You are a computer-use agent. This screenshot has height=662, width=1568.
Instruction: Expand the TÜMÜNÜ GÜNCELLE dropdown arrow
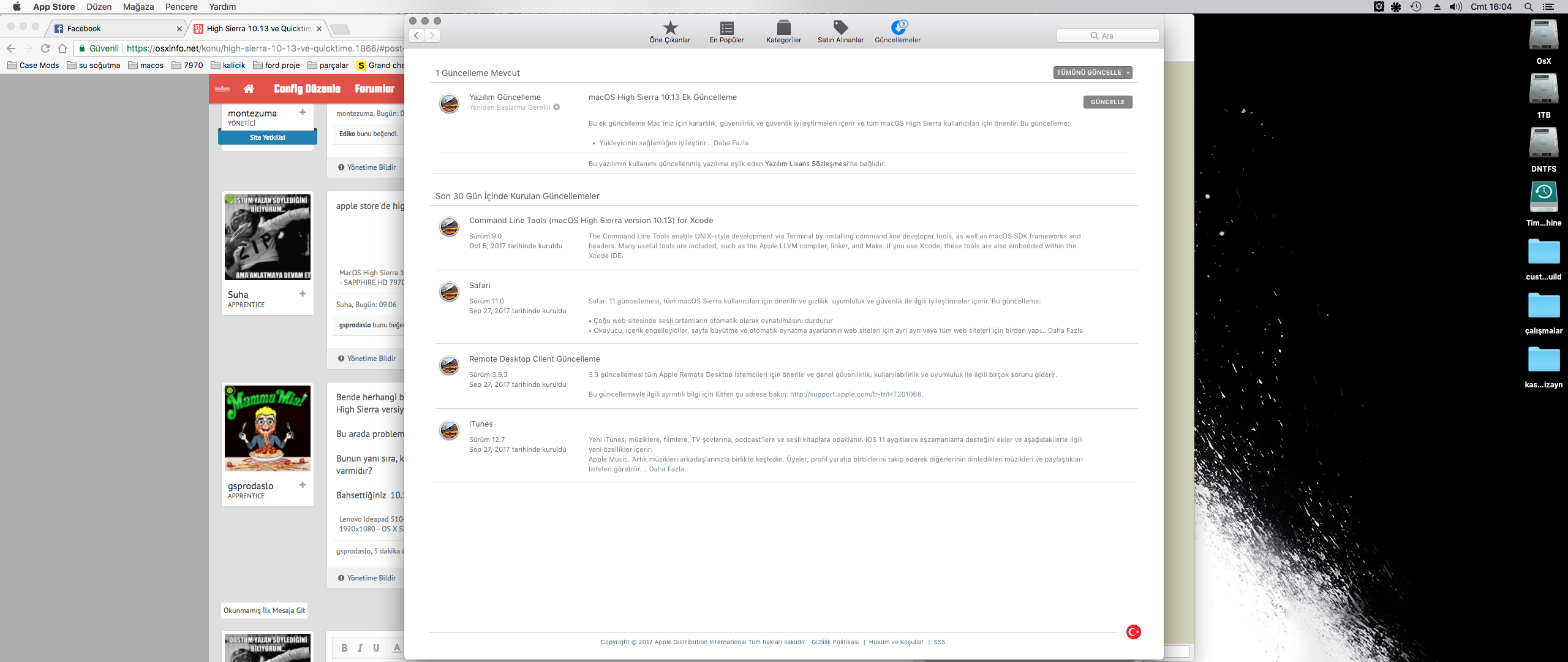point(1128,73)
